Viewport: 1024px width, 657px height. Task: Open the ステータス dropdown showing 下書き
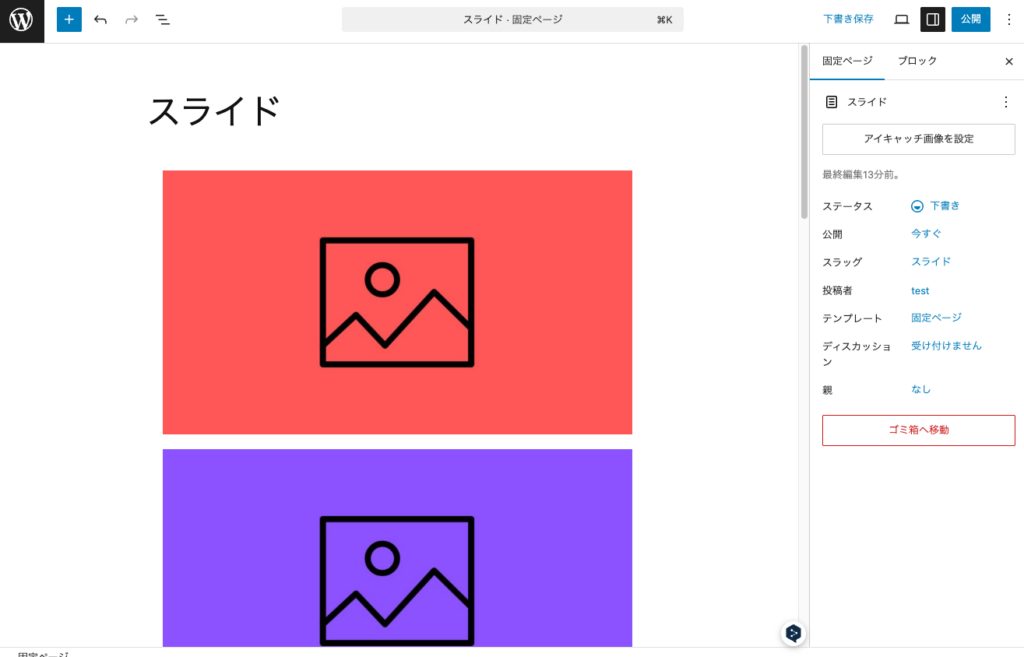pos(937,206)
